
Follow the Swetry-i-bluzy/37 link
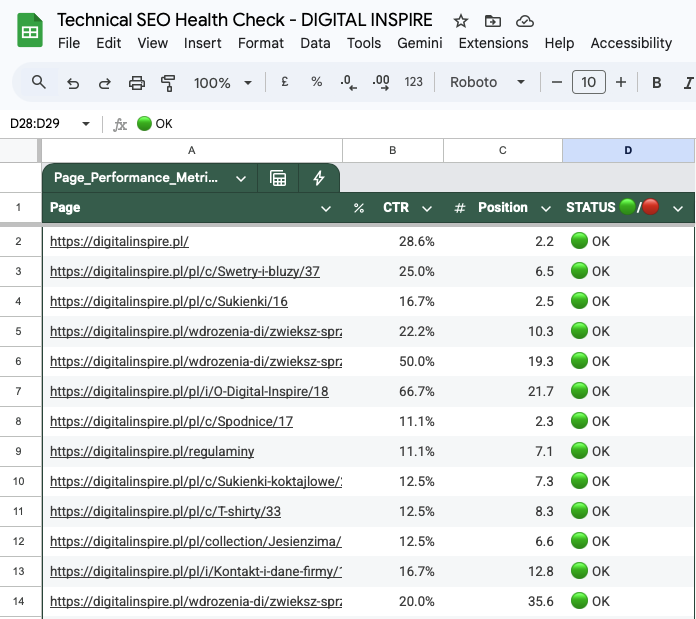coord(185,272)
